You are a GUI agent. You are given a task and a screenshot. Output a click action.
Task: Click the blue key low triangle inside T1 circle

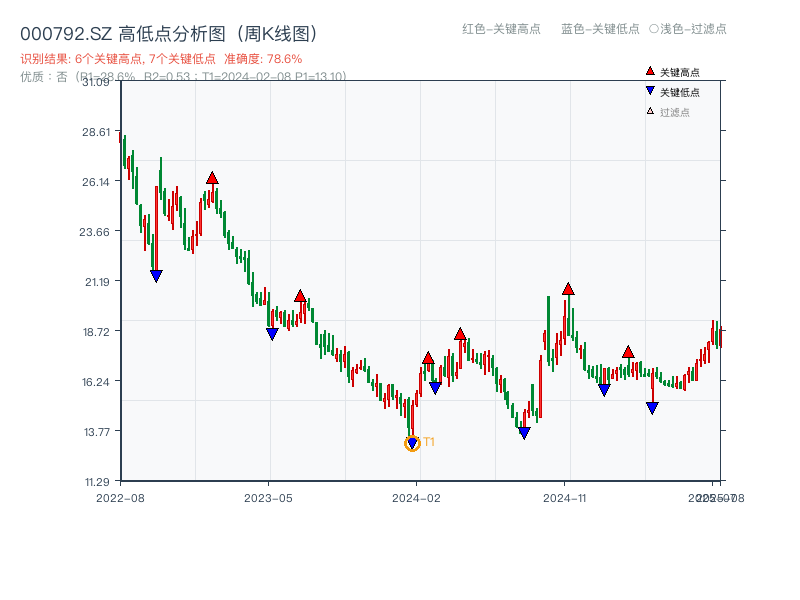pos(412,443)
